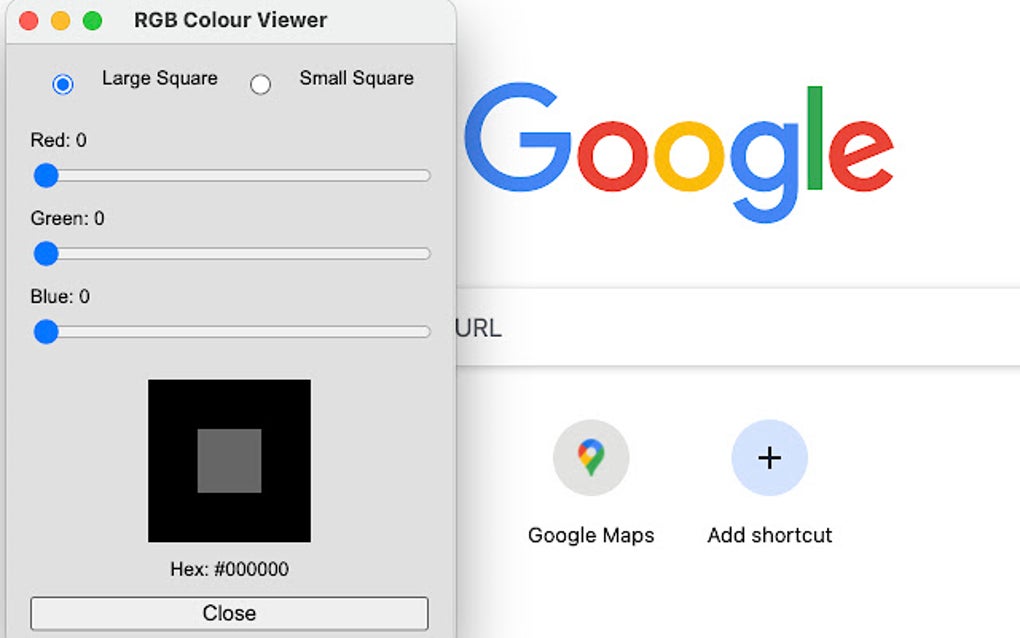This screenshot has width=1020, height=638.
Task: Click the Red slider thumb
Action: [x=46, y=176]
